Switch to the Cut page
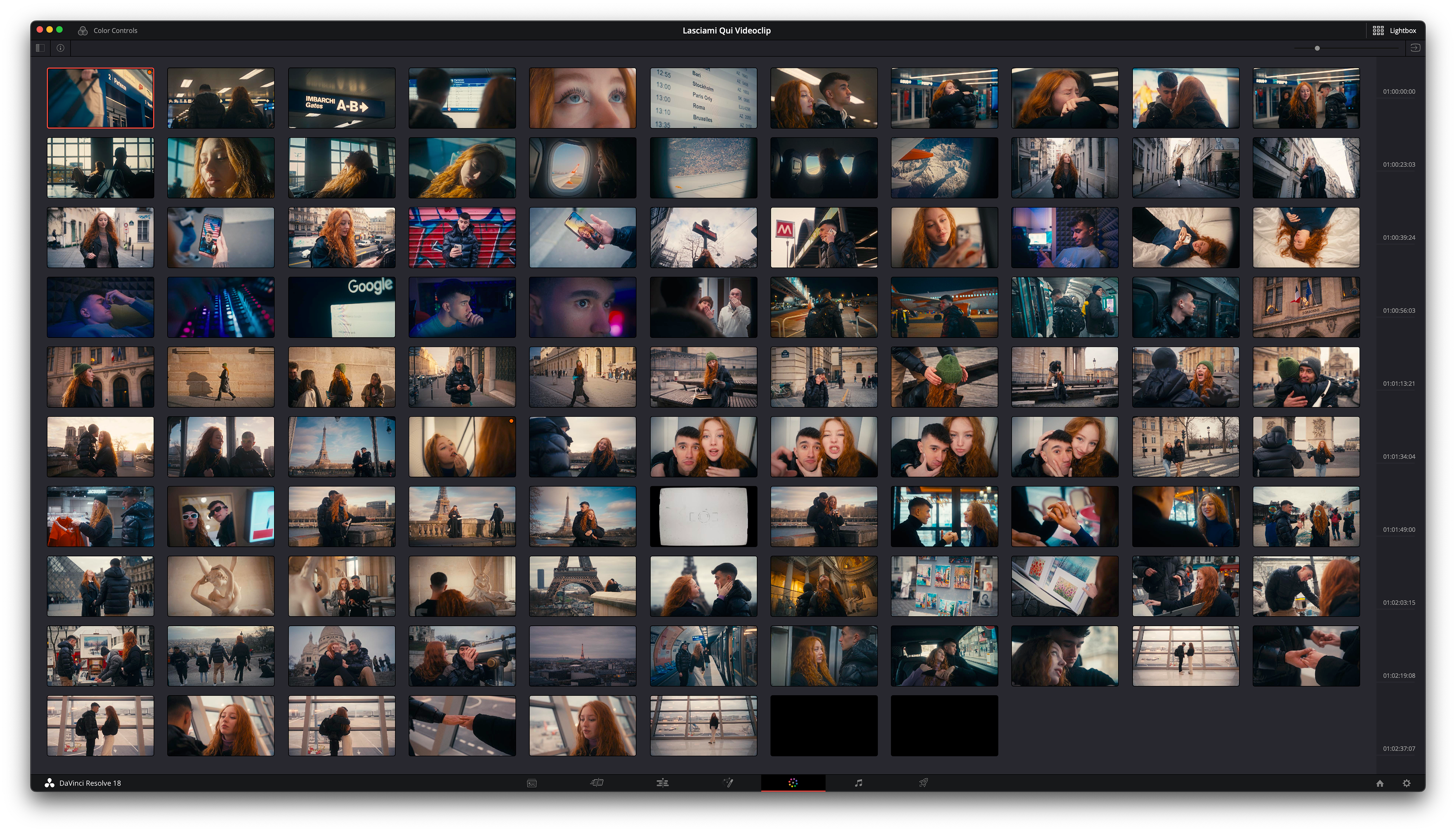This screenshot has width=1456, height=832. tap(597, 783)
